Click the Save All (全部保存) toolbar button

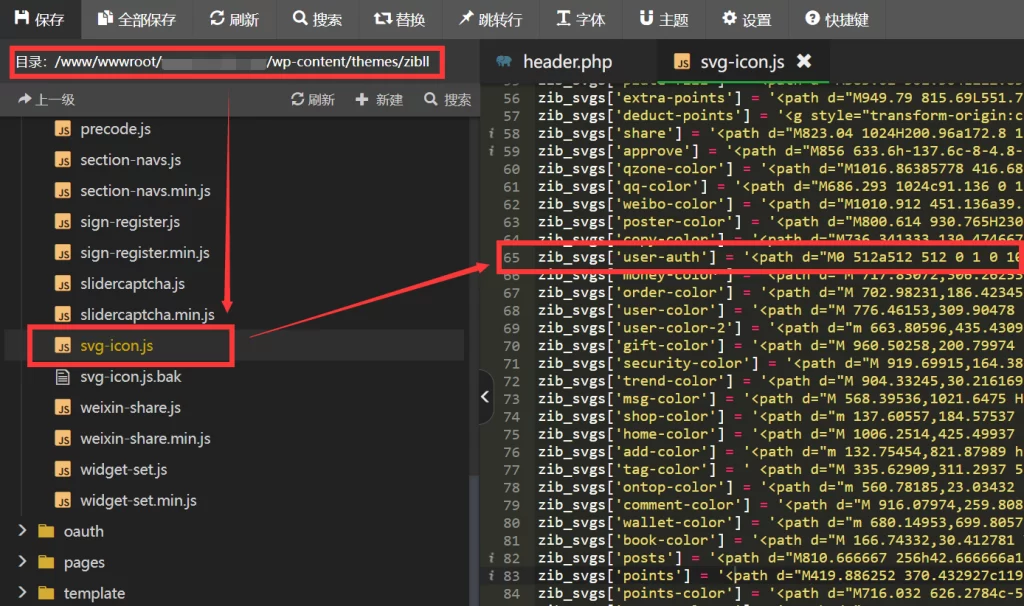point(136,19)
